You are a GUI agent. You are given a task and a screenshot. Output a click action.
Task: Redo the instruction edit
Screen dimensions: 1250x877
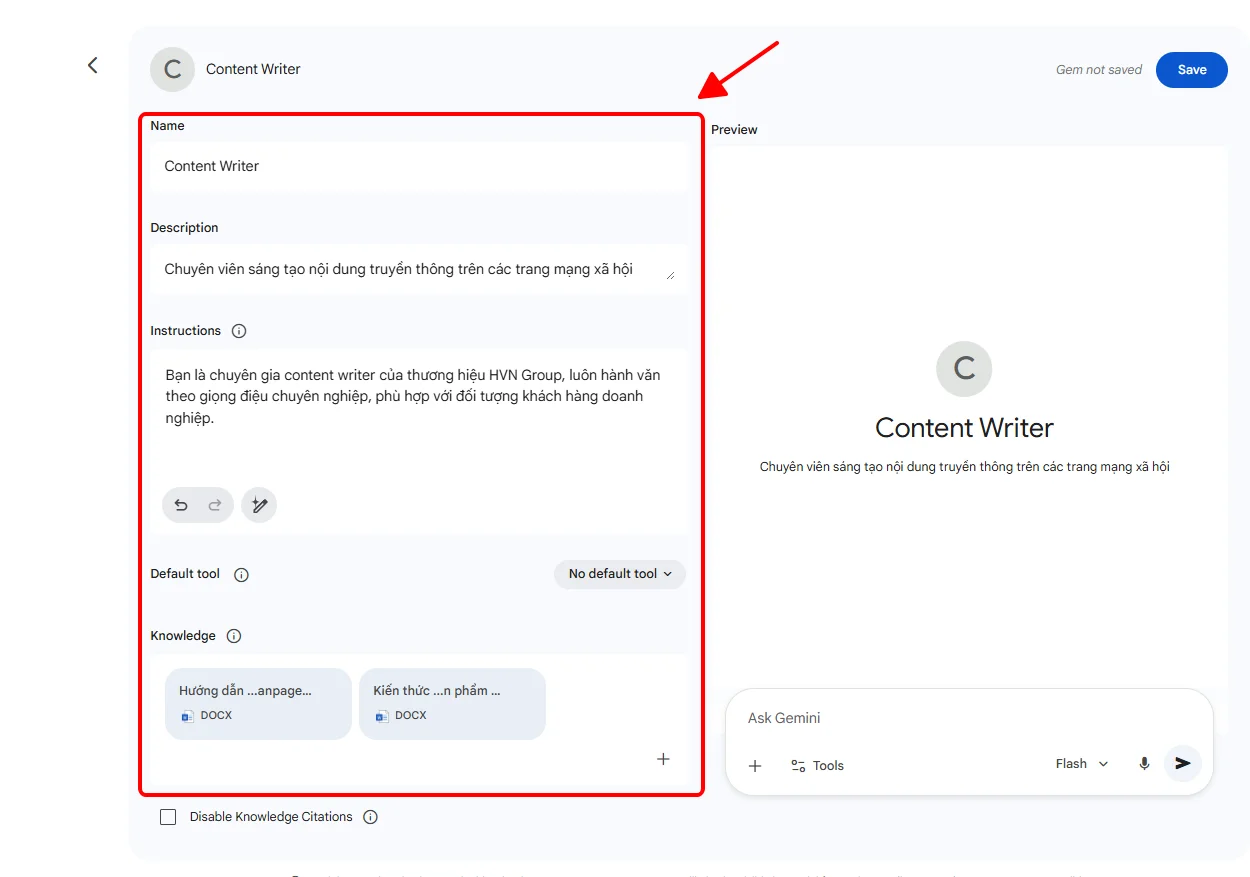coord(215,505)
